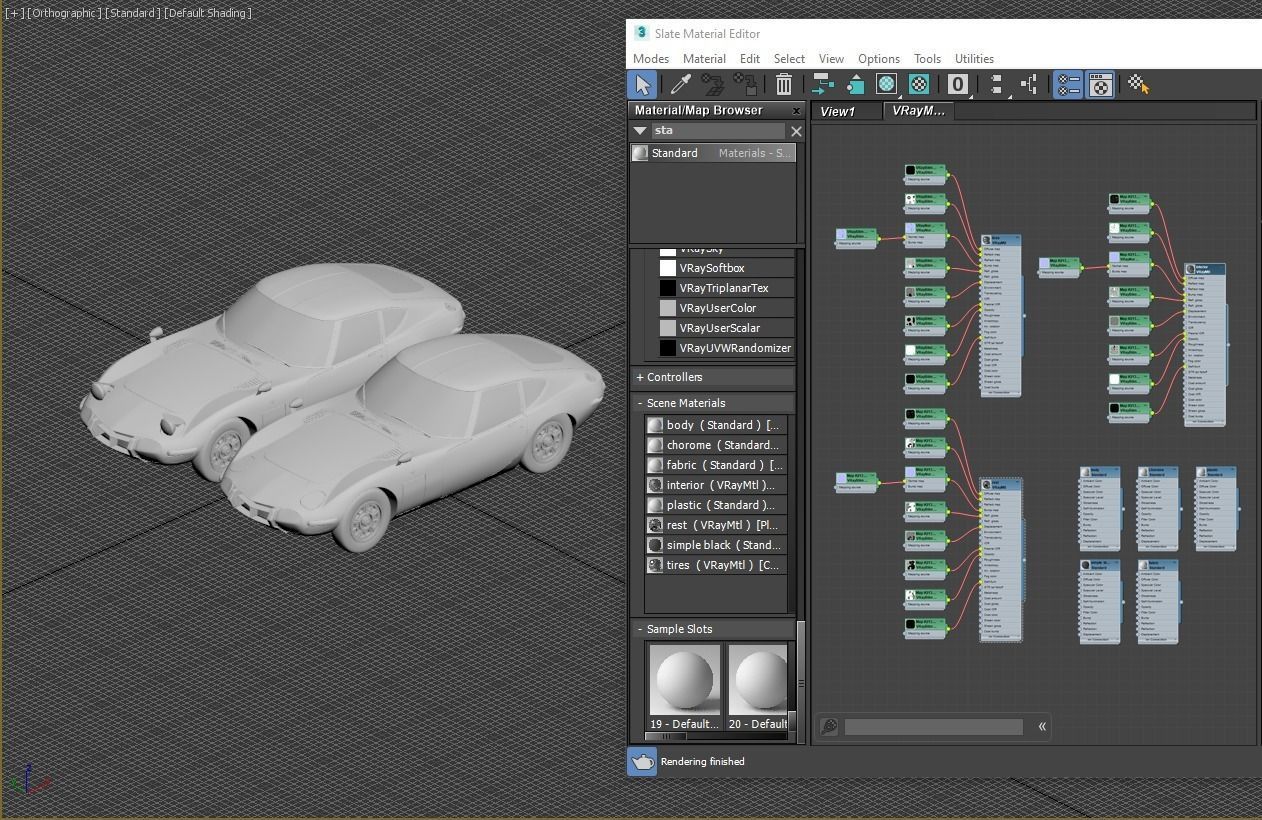
Task: Click the double chevron collapse icon
Action: click(1042, 727)
